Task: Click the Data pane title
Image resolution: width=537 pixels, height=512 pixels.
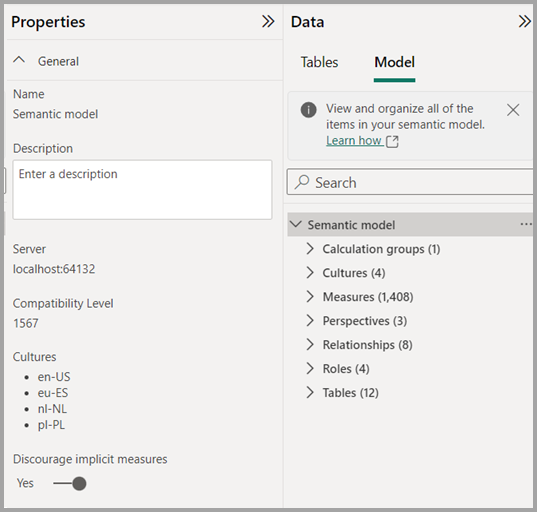Action: click(x=307, y=22)
